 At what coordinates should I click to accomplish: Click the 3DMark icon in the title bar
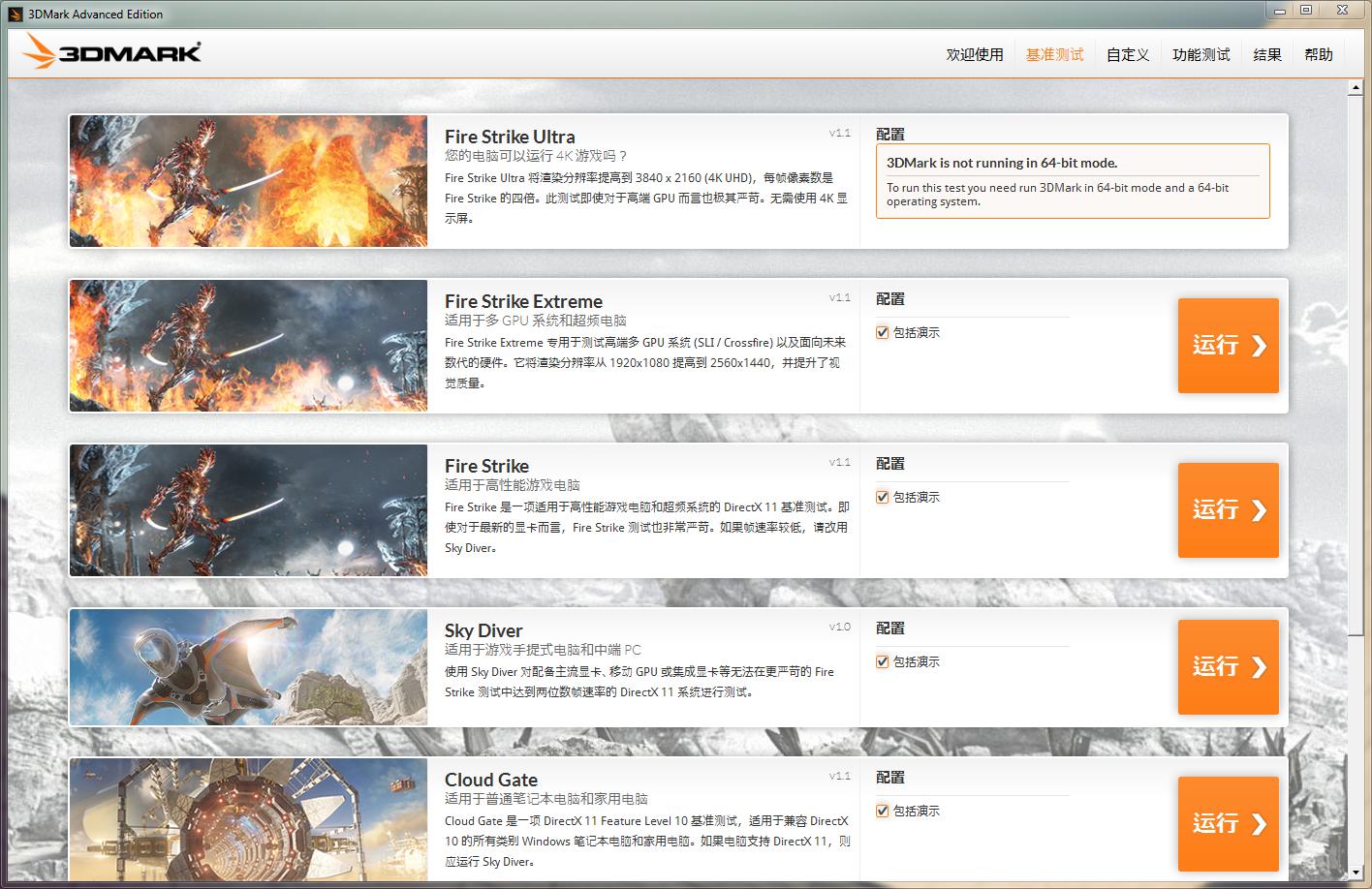point(12,10)
